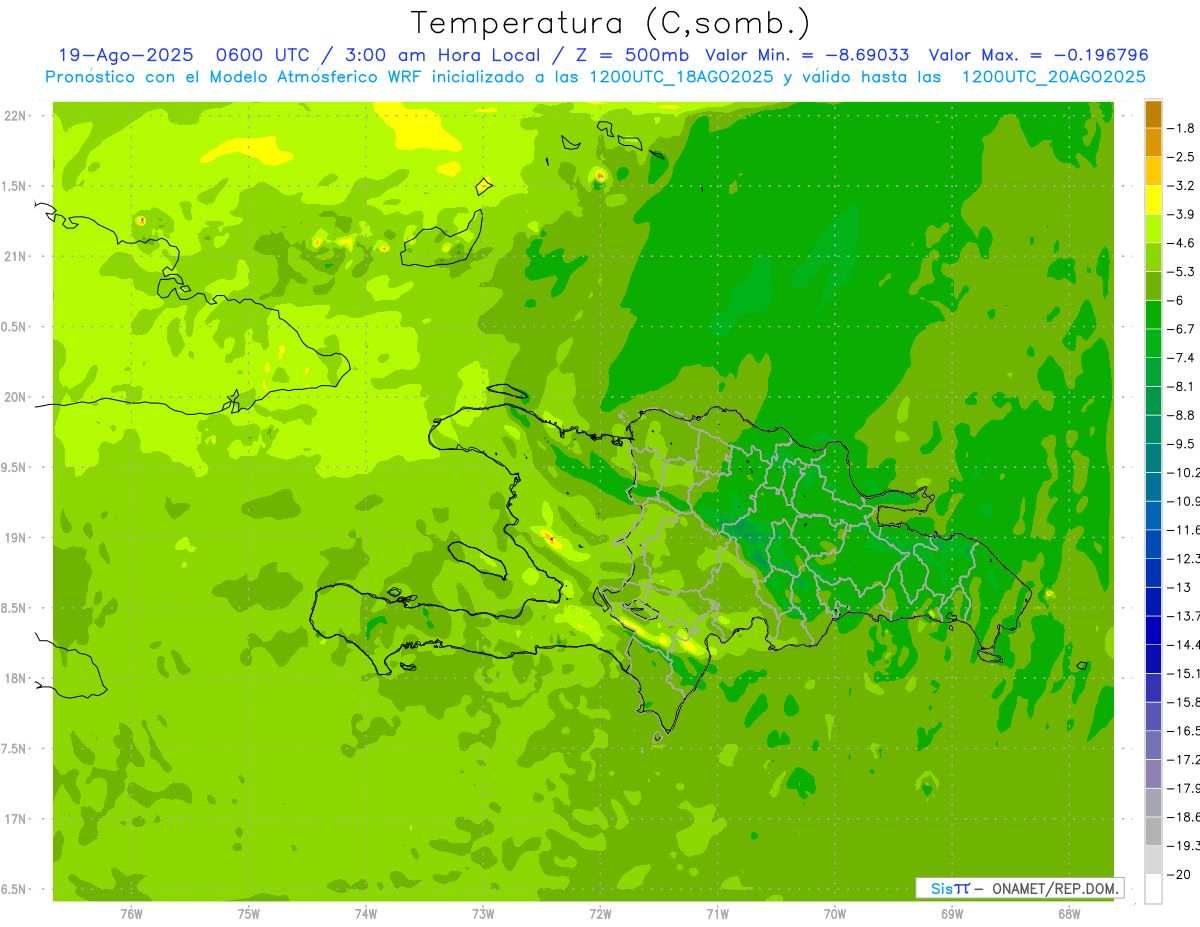The image size is (1200, 927).
Task: Click the "76W" longitude label
Action: pos(131,913)
